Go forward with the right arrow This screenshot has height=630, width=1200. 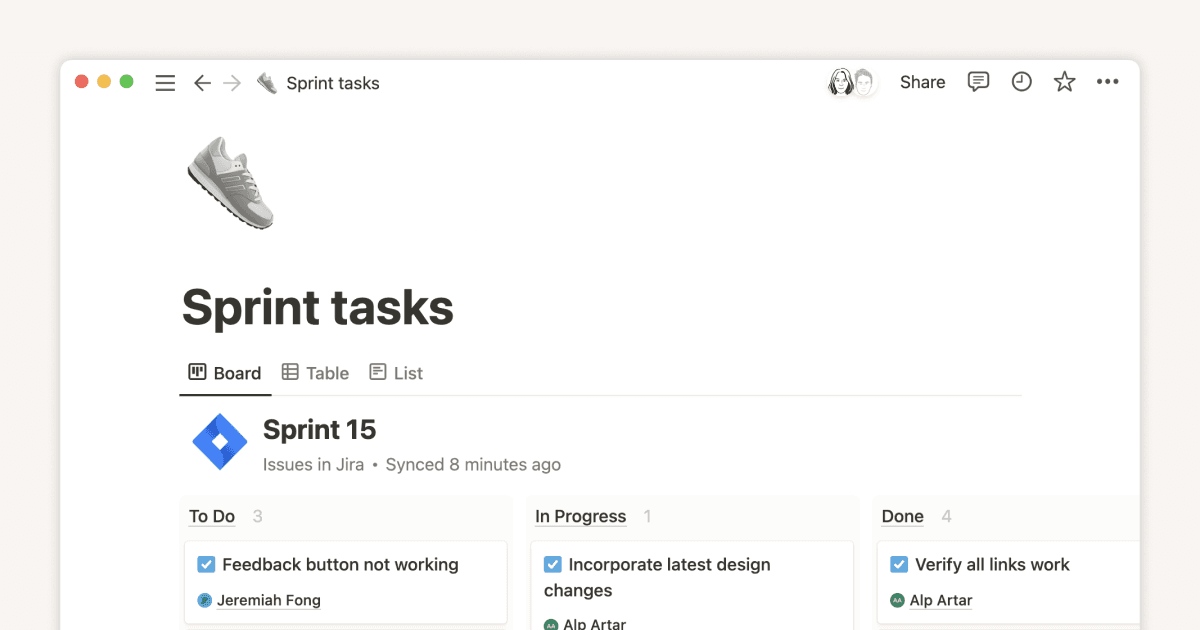[x=232, y=83]
